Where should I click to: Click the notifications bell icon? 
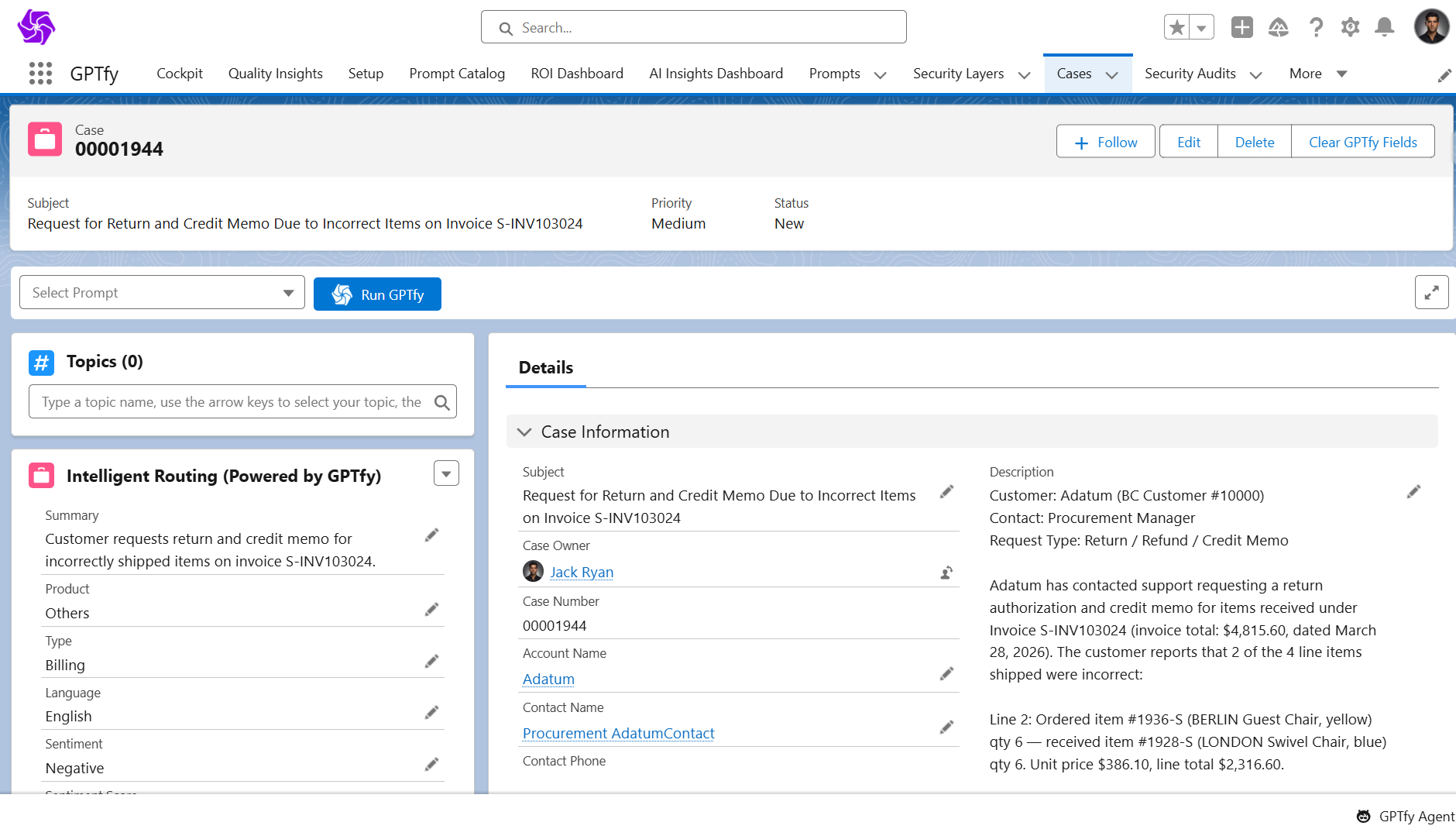1384,27
